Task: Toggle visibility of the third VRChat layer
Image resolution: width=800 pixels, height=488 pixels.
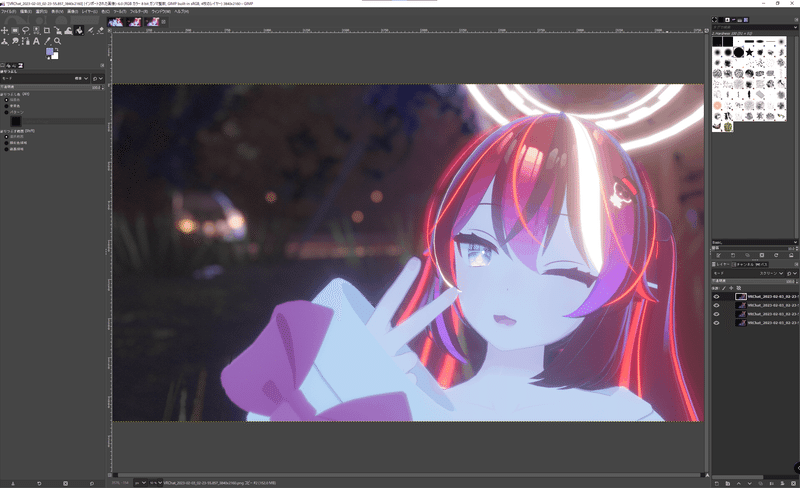Action: [x=716, y=314]
